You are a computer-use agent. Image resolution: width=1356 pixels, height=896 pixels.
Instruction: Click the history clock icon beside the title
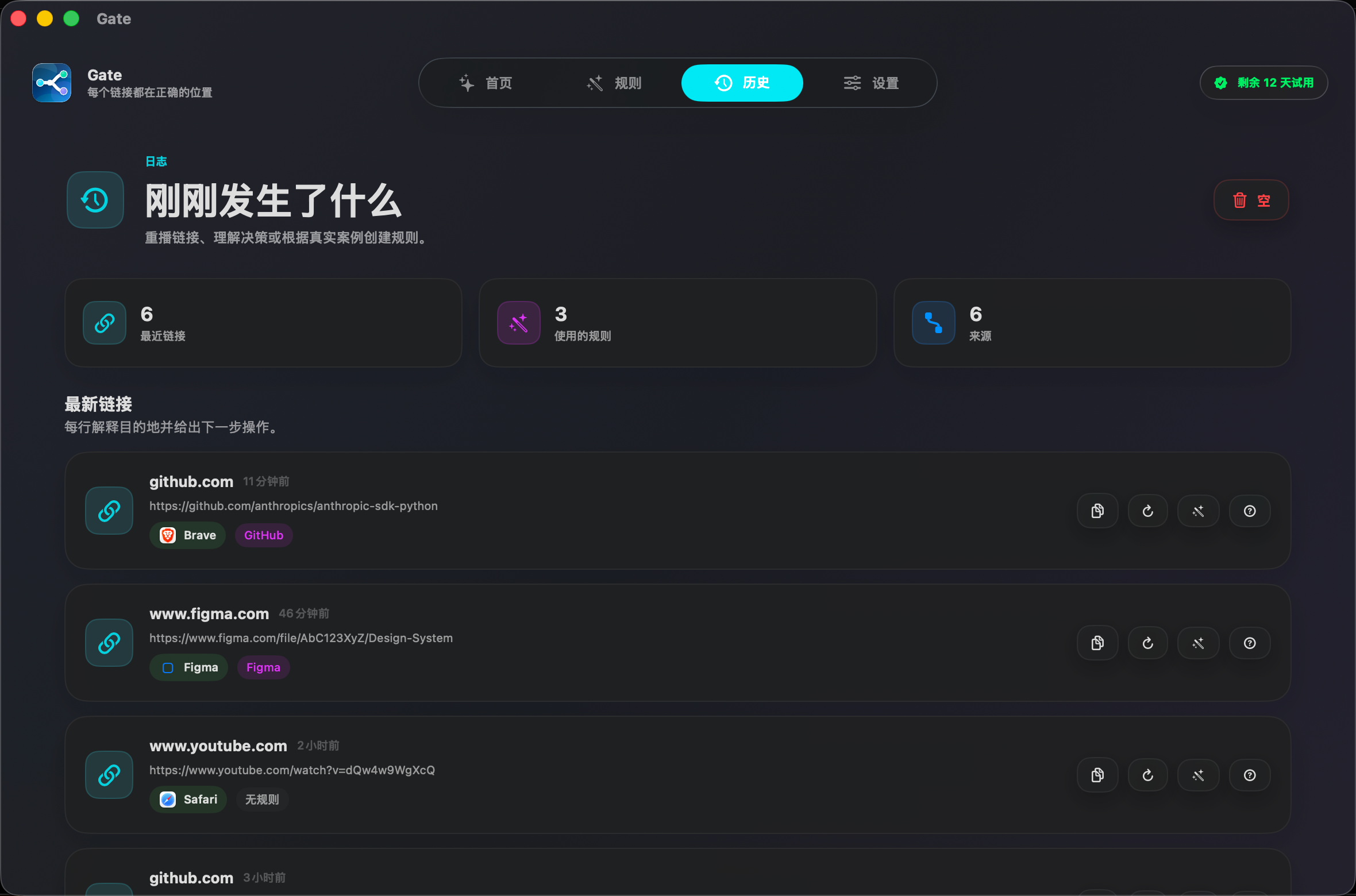95,200
